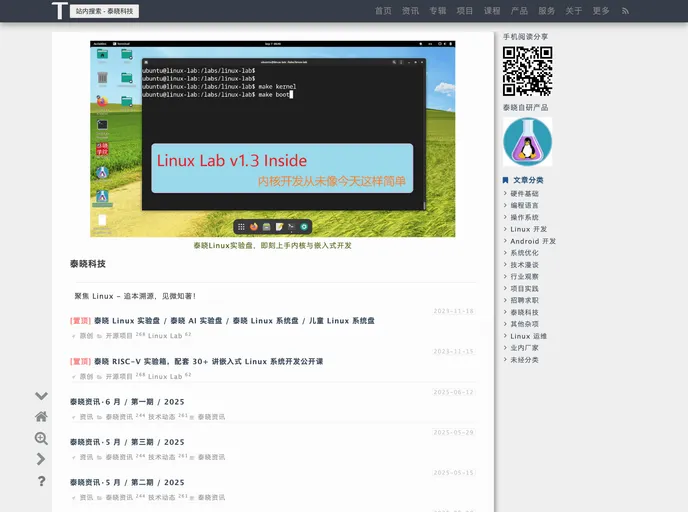This screenshot has height=512, width=688.
Task: Open the Linux 开发 category
Action: click(528, 229)
